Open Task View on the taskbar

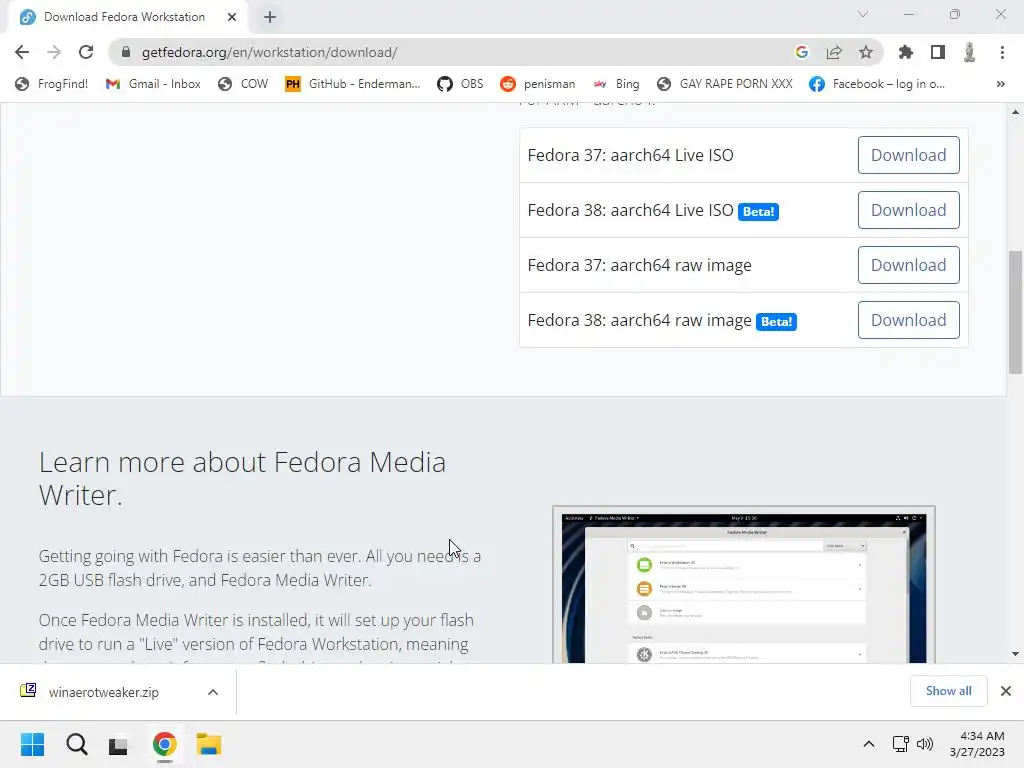click(118, 744)
